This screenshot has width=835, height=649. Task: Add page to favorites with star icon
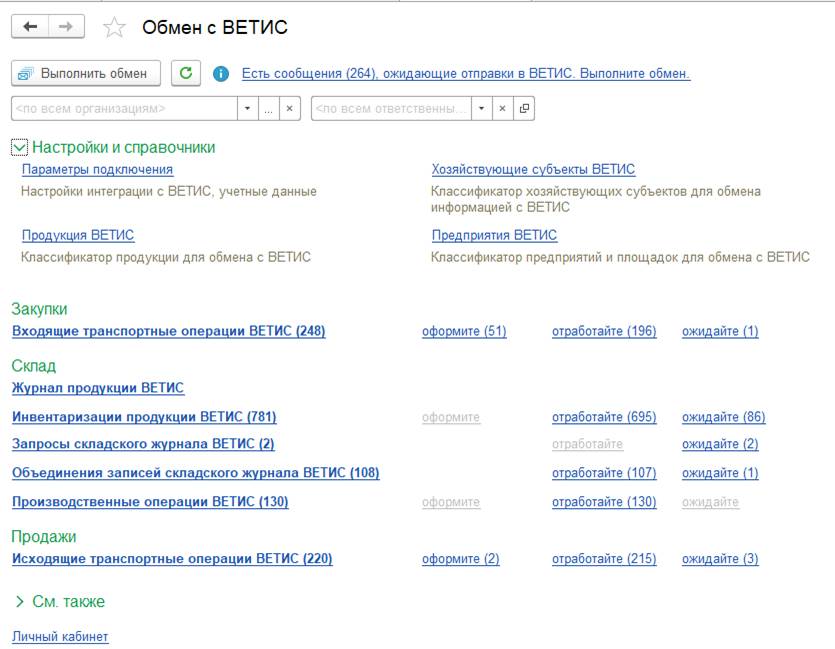pos(115,28)
